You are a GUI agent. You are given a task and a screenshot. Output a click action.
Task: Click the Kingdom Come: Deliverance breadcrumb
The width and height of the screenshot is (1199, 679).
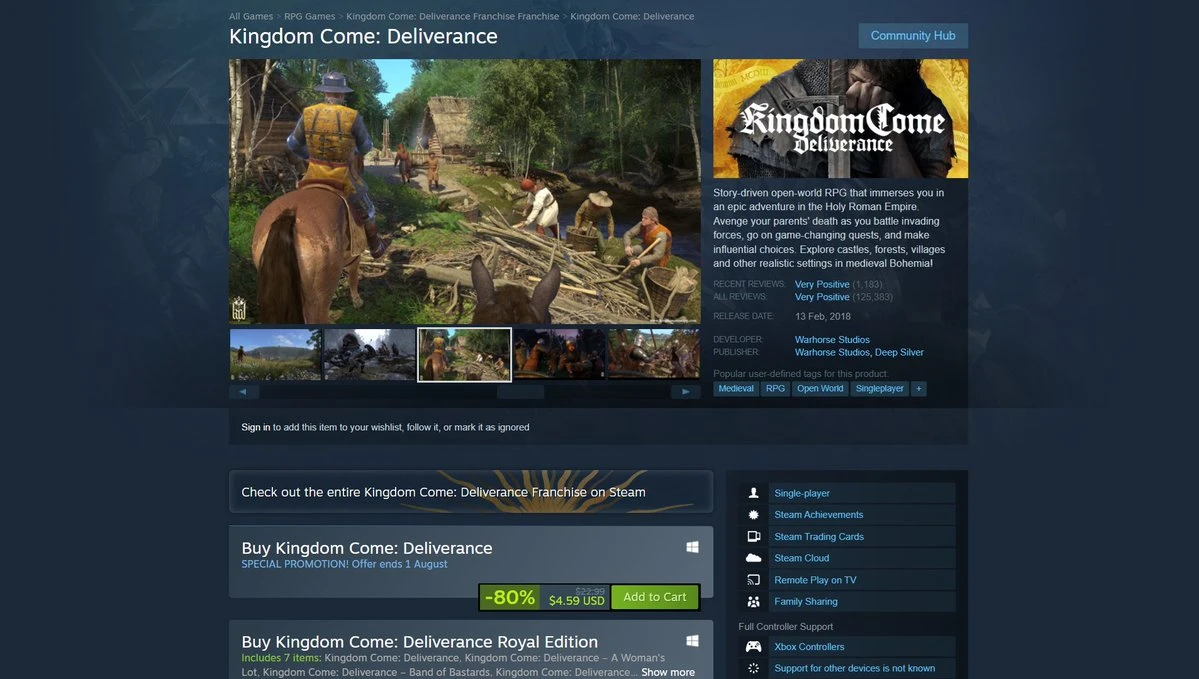pyautogui.click(x=632, y=16)
